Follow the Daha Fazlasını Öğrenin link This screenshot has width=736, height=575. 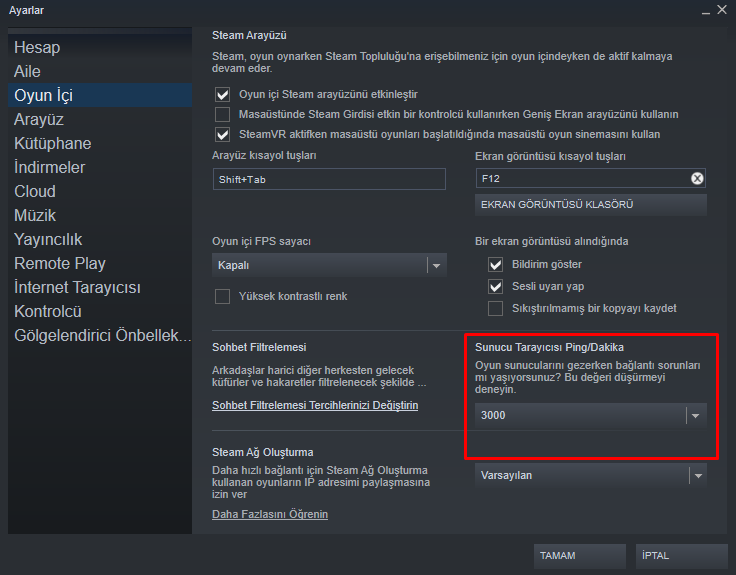pos(270,514)
